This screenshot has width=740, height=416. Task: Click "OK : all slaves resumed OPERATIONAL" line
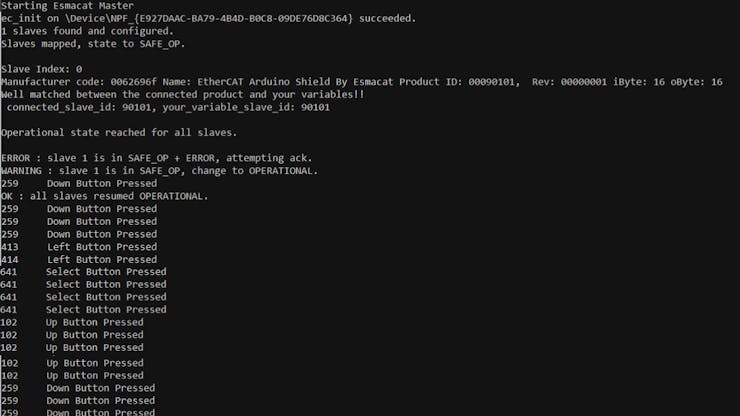pos(105,196)
